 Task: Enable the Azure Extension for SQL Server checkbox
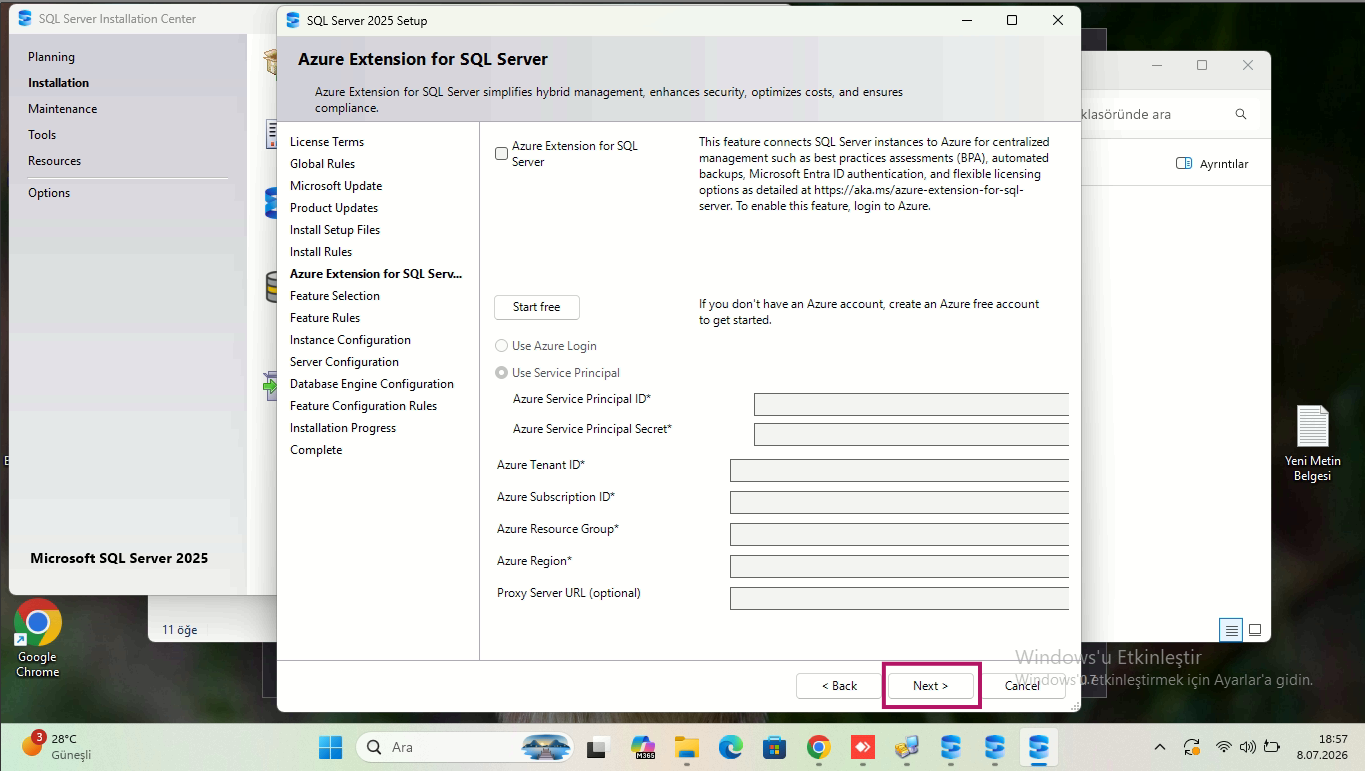(501, 153)
